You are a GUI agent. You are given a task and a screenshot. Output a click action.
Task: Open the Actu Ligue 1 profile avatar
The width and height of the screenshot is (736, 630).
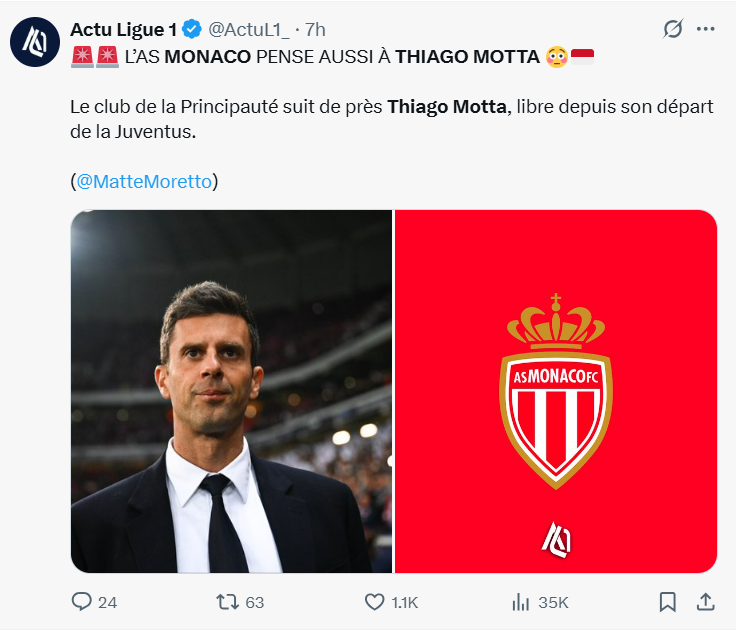34,42
